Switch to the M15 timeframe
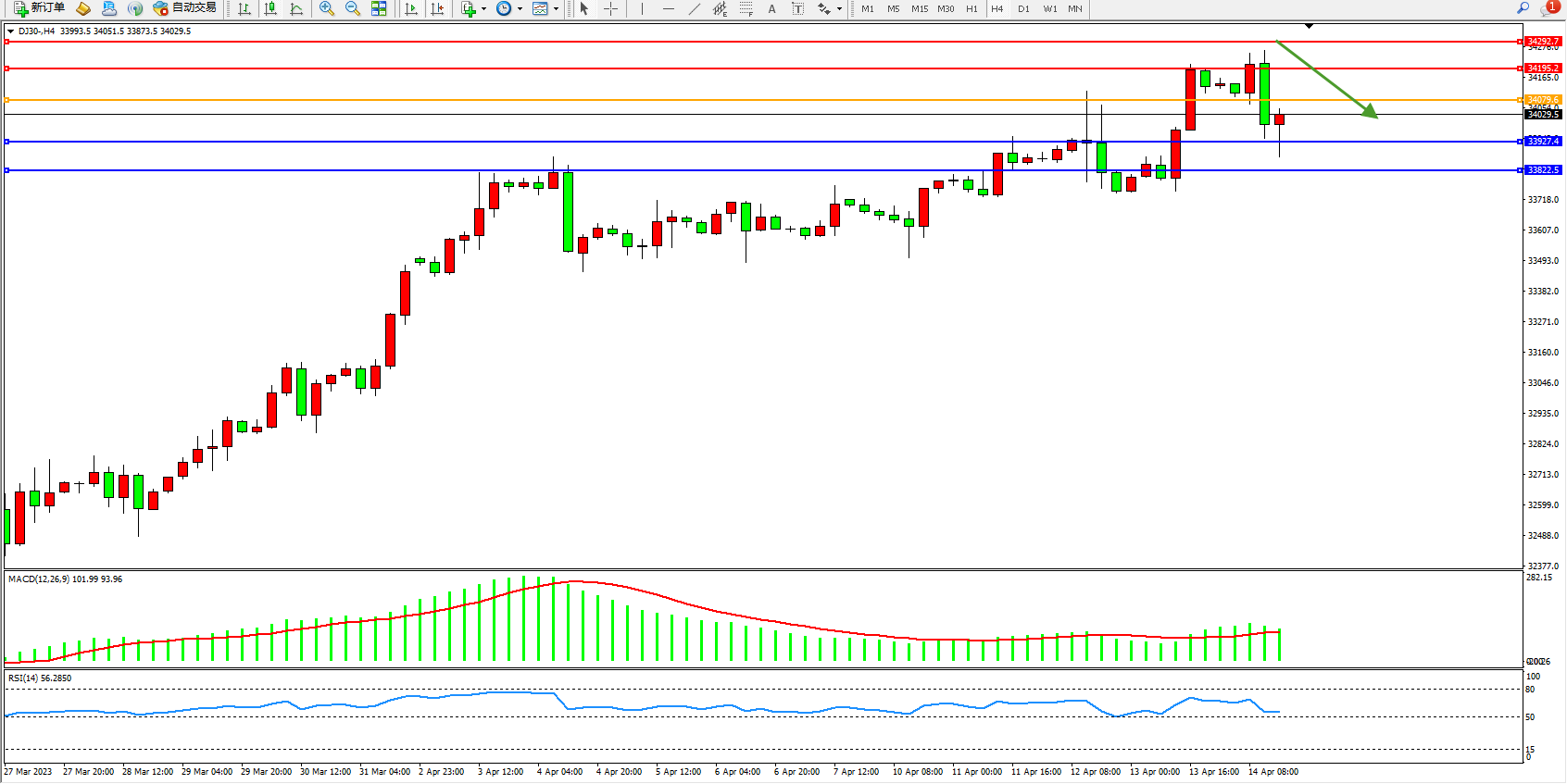The width and height of the screenshot is (1567, 784). point(919,8)
